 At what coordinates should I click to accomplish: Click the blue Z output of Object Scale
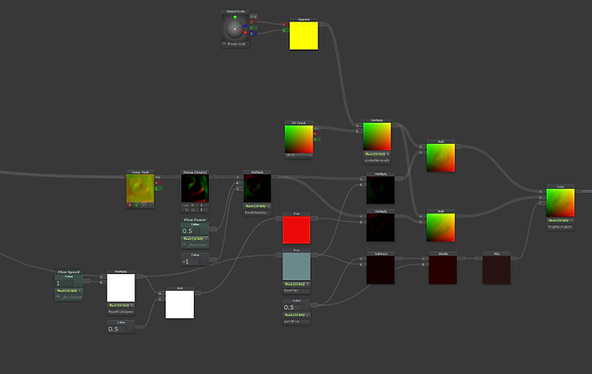tap(253, 34)
